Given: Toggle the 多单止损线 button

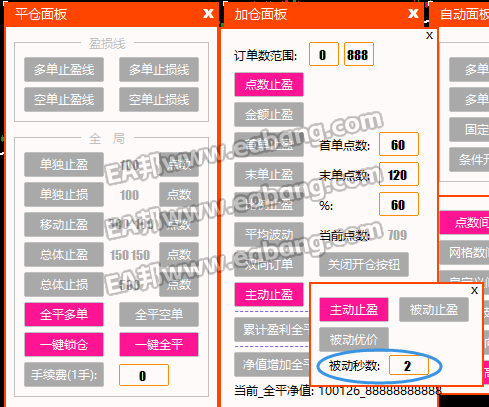Looking at the screenshot, I should [x=159, y=69].
